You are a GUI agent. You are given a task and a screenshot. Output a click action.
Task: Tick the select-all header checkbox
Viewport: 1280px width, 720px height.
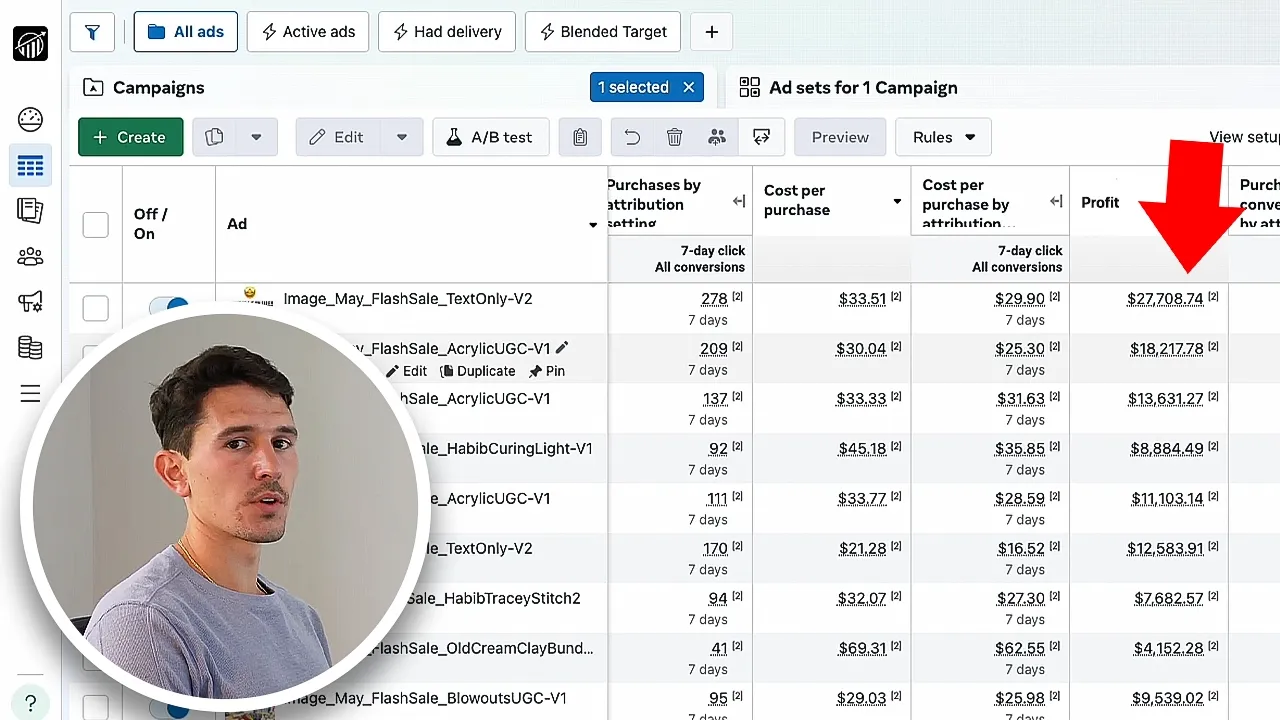click(x=95, y=224)
